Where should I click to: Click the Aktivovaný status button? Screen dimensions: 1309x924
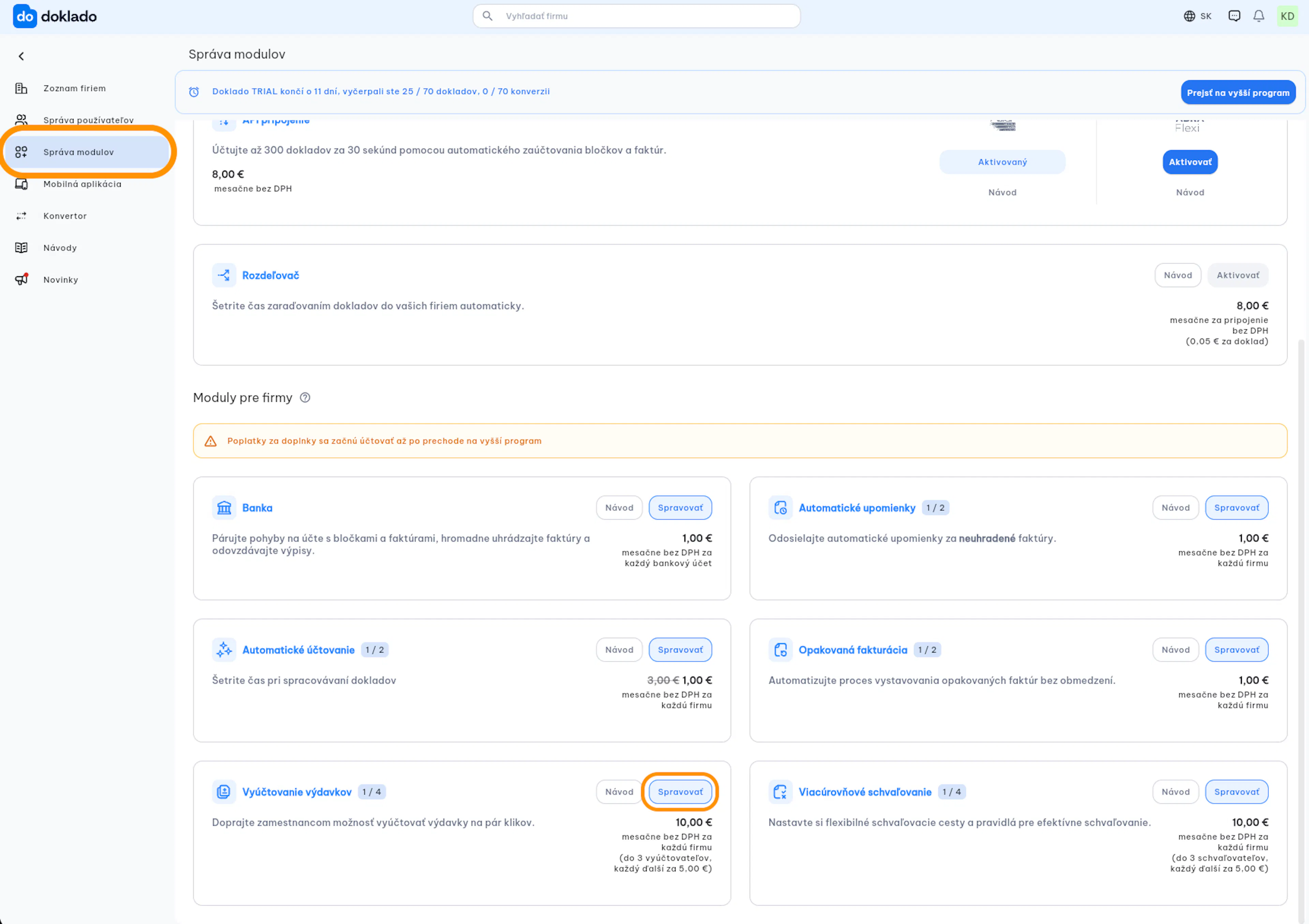pos(1002,162)
